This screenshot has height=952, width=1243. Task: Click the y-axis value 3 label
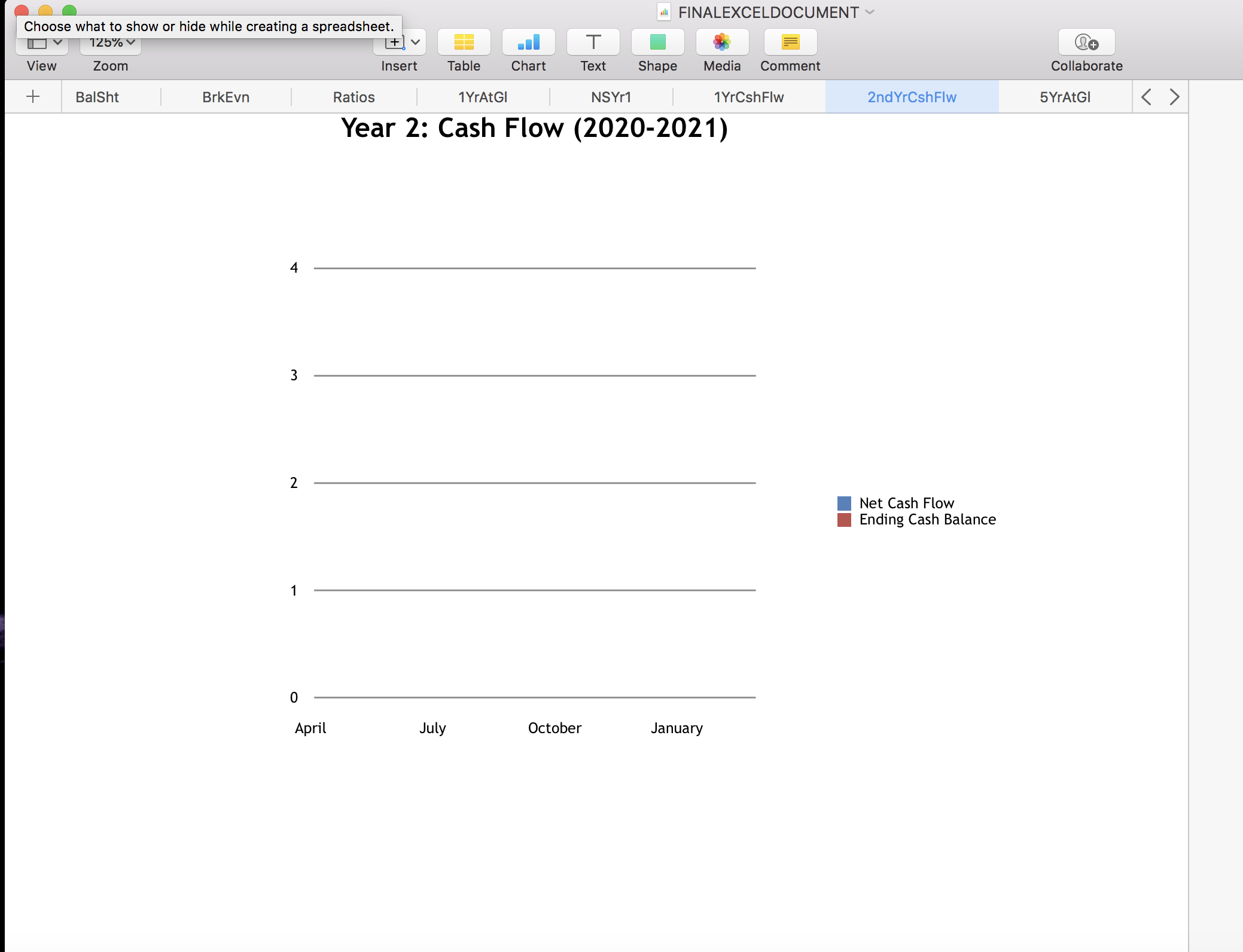pos(294,376)
